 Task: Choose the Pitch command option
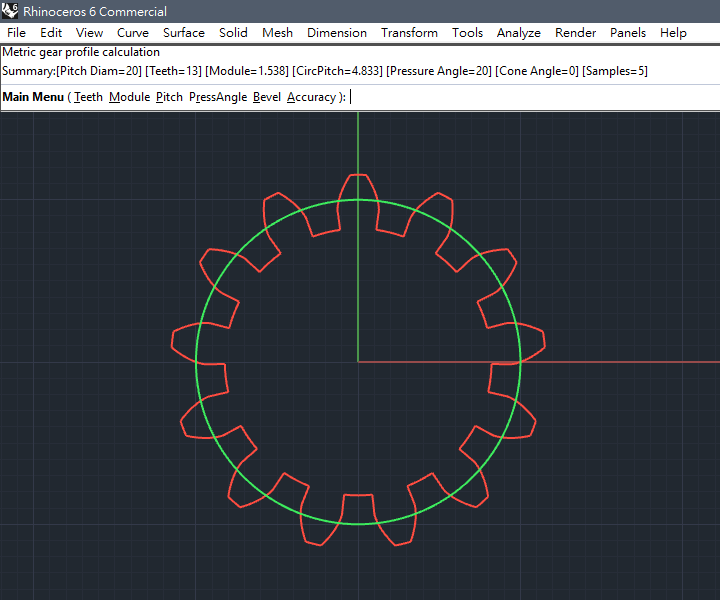[169, 97]
